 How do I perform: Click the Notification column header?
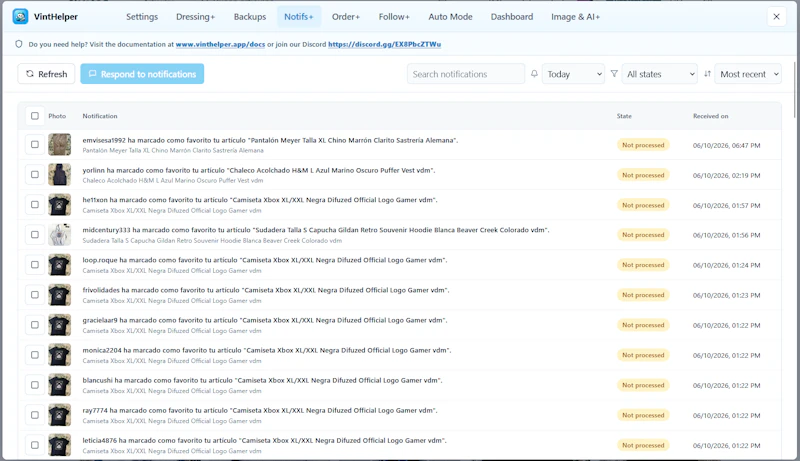[100, 116]
